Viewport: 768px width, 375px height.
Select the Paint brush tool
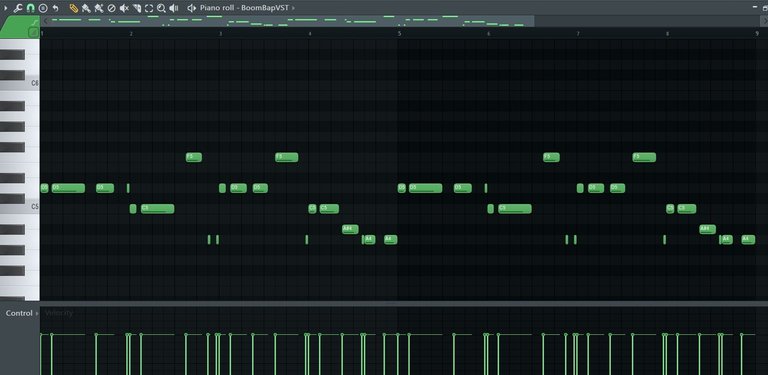86,8
